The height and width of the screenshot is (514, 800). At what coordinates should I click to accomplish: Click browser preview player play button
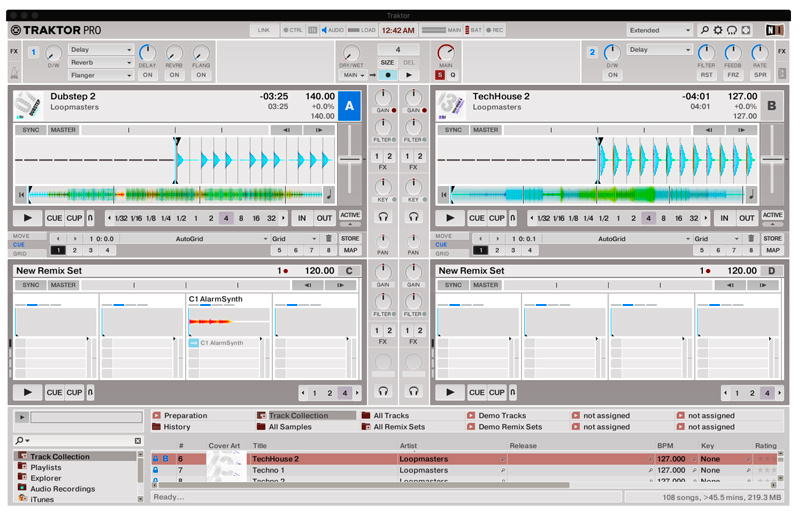point(21,417)
